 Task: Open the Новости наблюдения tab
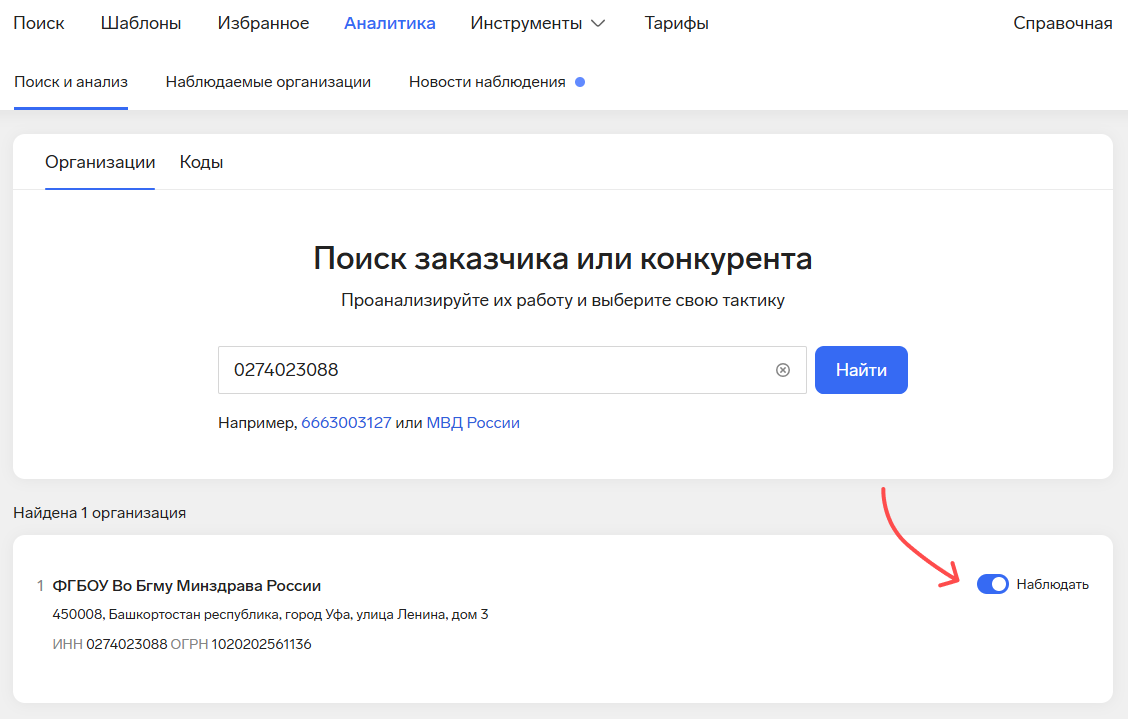(x=487, y=82)
